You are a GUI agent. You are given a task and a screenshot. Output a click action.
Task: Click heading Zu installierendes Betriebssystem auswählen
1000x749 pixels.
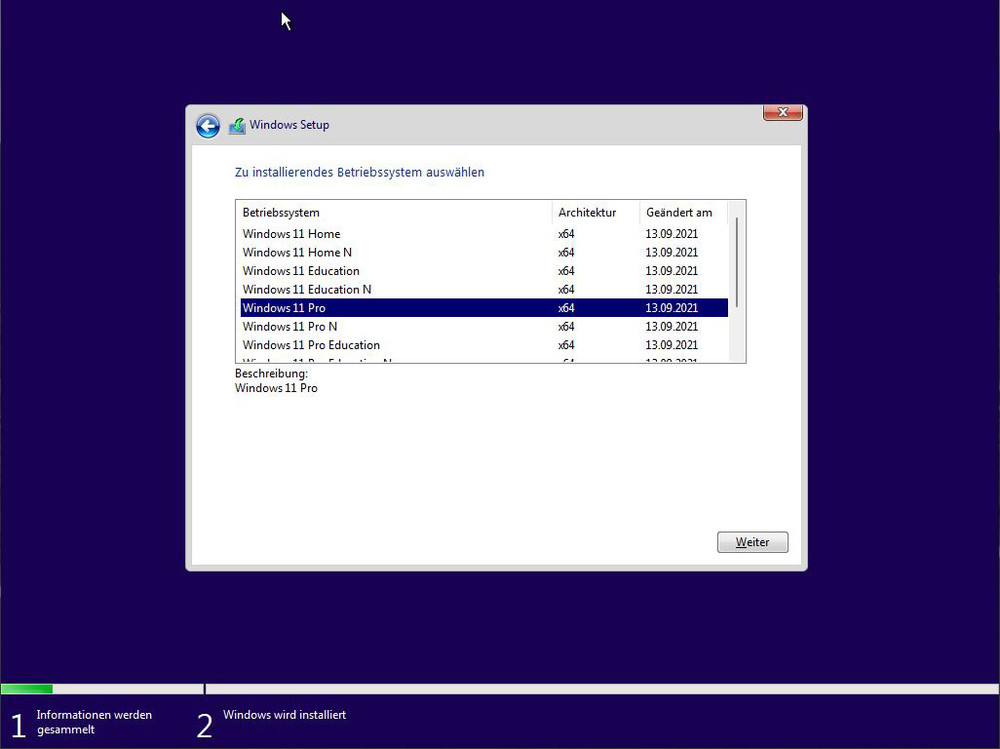tap(360, 172)
